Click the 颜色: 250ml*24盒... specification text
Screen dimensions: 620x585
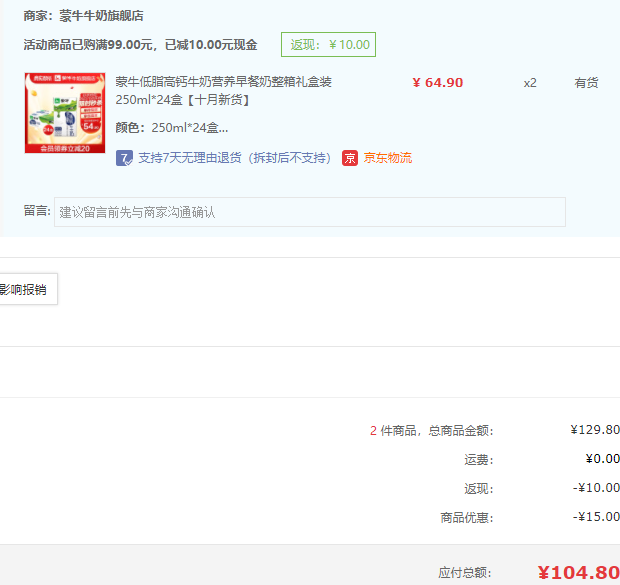point(172,128)
